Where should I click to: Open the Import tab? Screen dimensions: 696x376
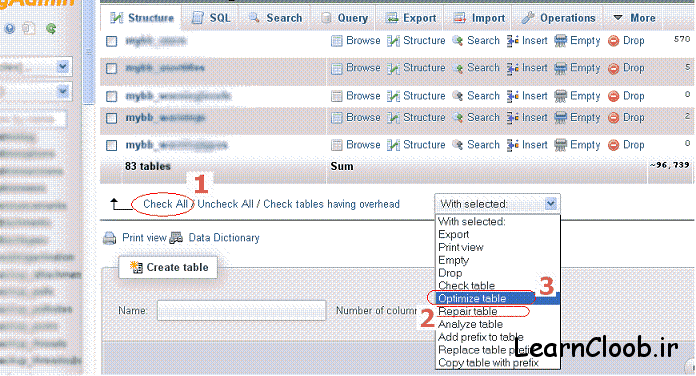pos(479,18)
